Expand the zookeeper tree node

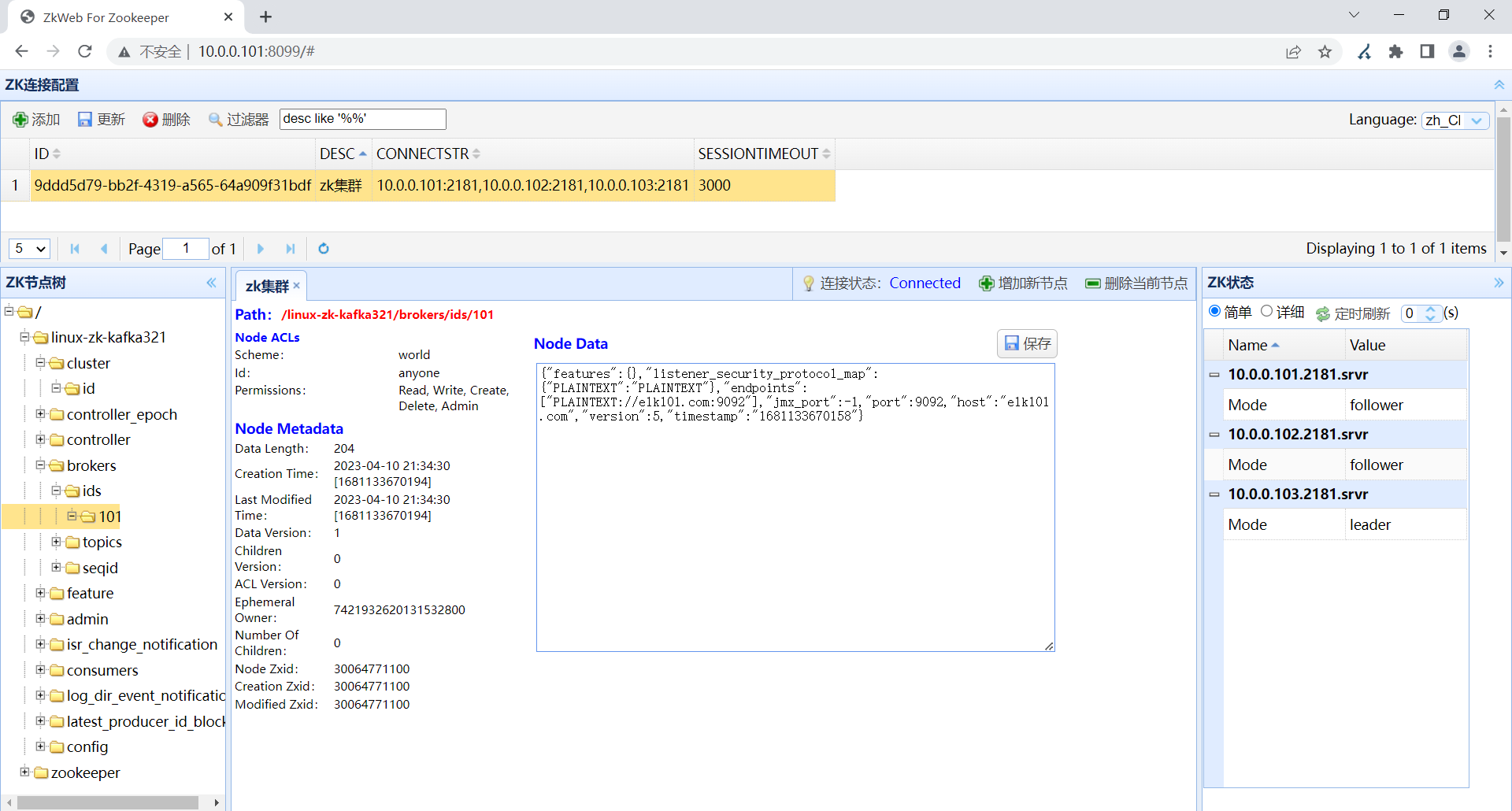[x=24, y=772]
